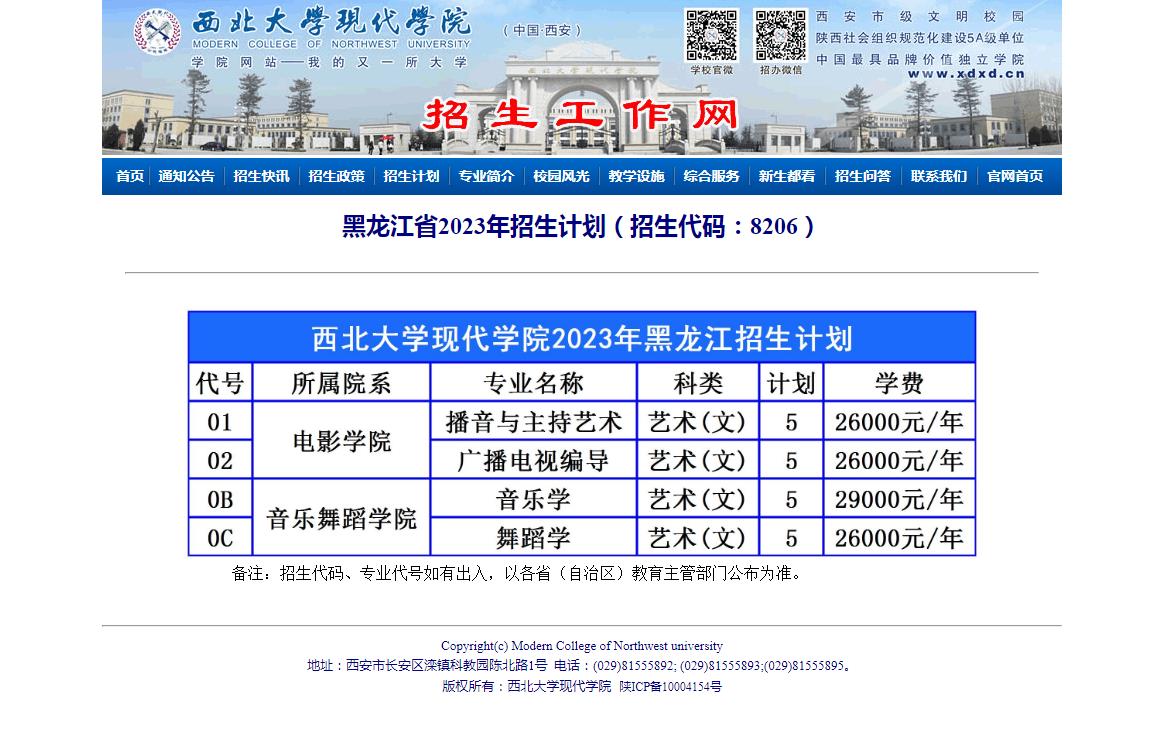Select code cell 02
The width and height of the screenshot is (1150, 750).
point(220,460)
